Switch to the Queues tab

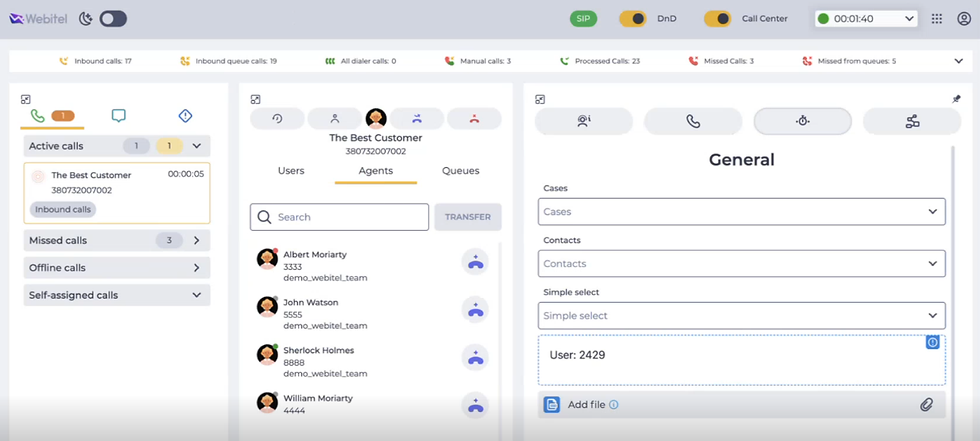click(x=461, y=171)
